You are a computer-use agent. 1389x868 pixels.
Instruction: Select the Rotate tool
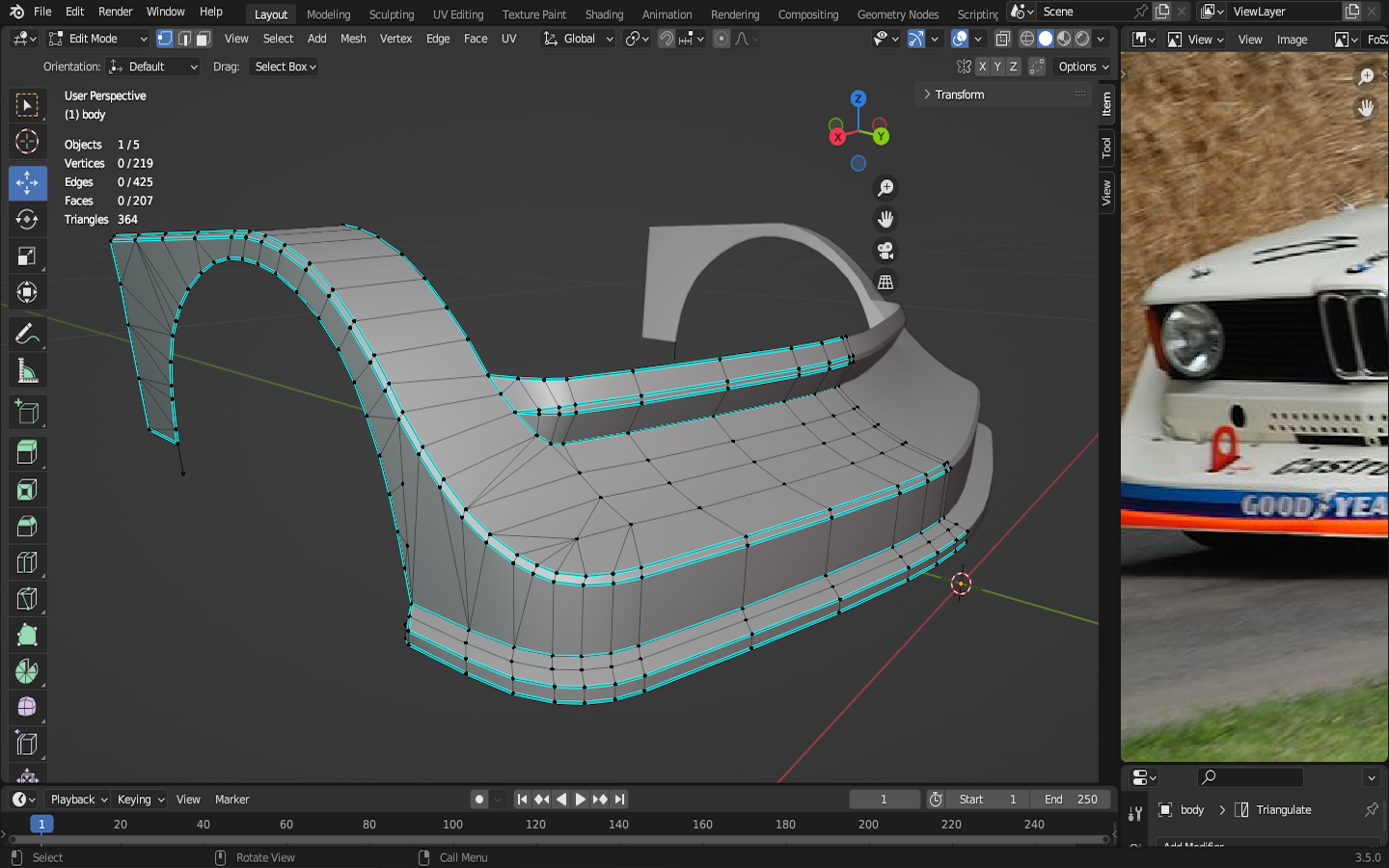click(x=27, y=220)
